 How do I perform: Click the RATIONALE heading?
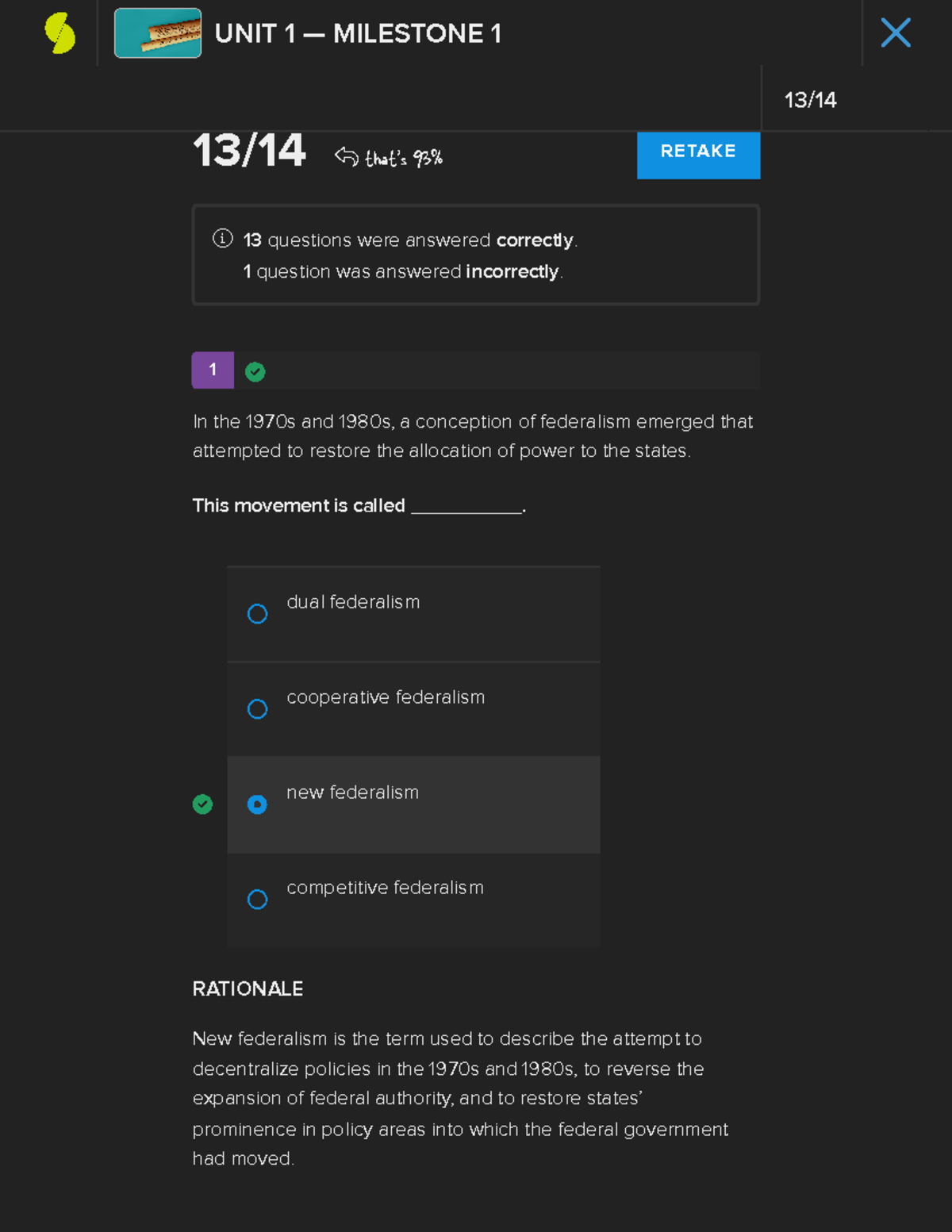[x=248, y=988]
